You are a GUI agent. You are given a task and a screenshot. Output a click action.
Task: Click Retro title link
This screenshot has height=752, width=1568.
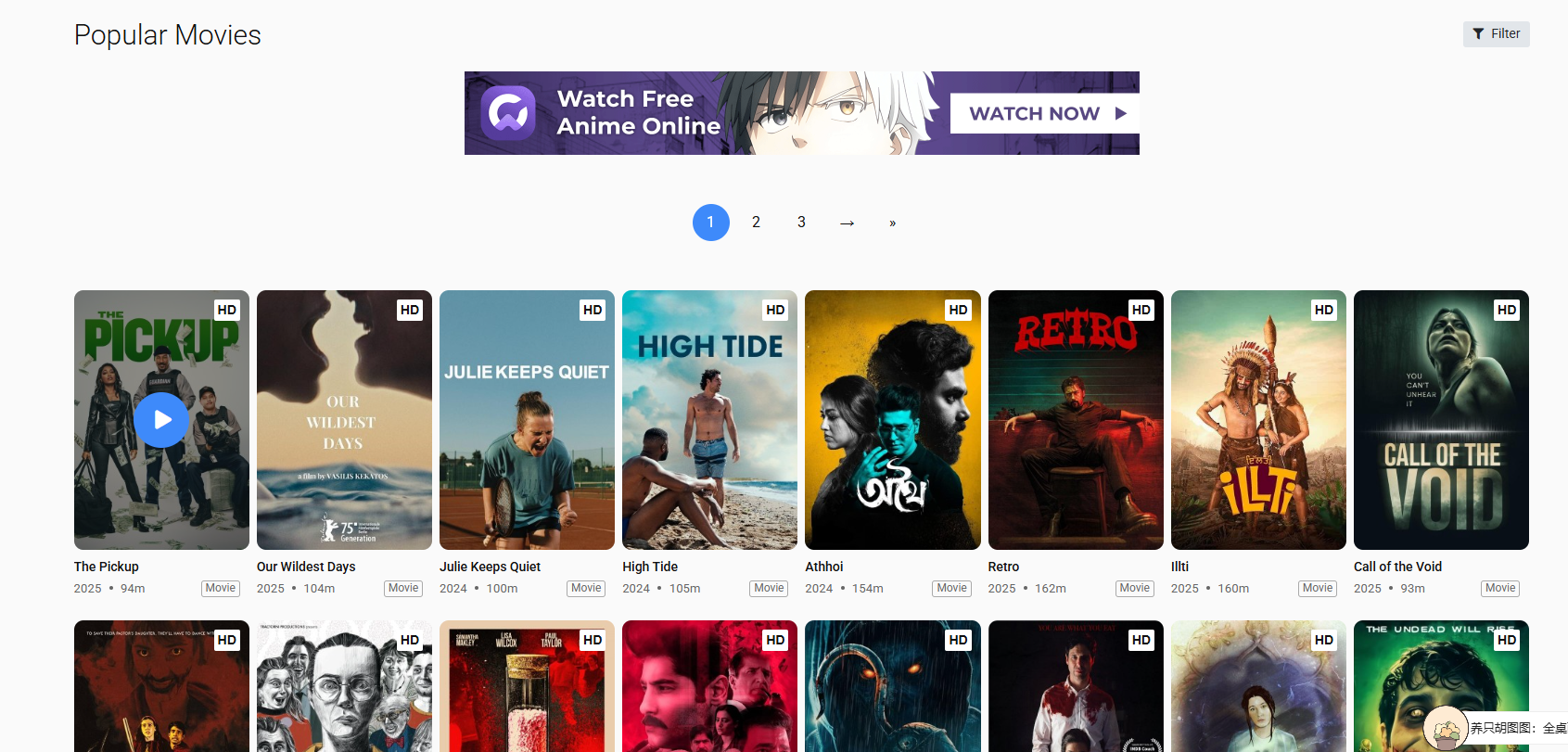[x=1003, y=567]
